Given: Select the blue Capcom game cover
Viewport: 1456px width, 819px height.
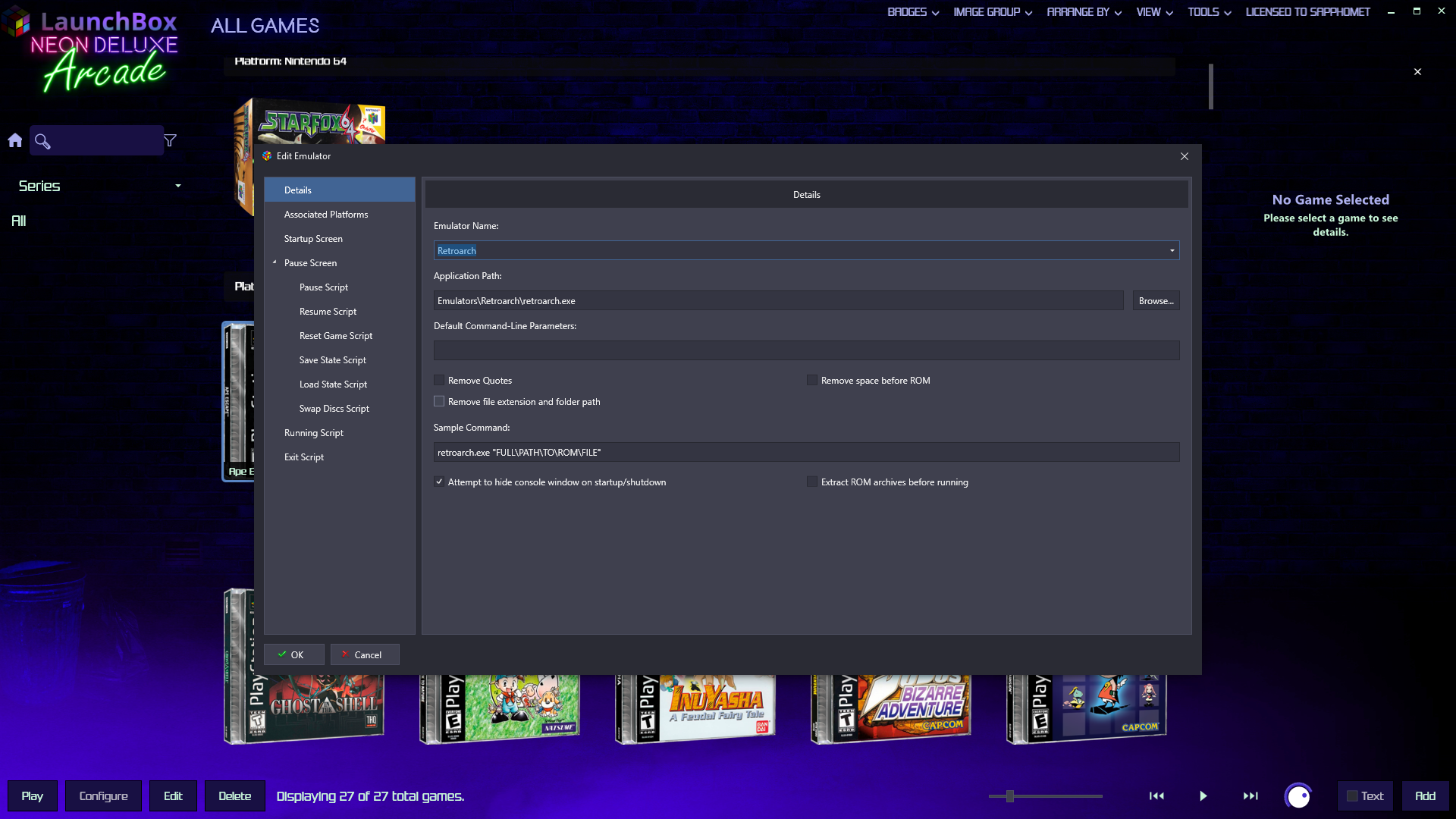Looking at the screenshot, I should [1087, 708].
